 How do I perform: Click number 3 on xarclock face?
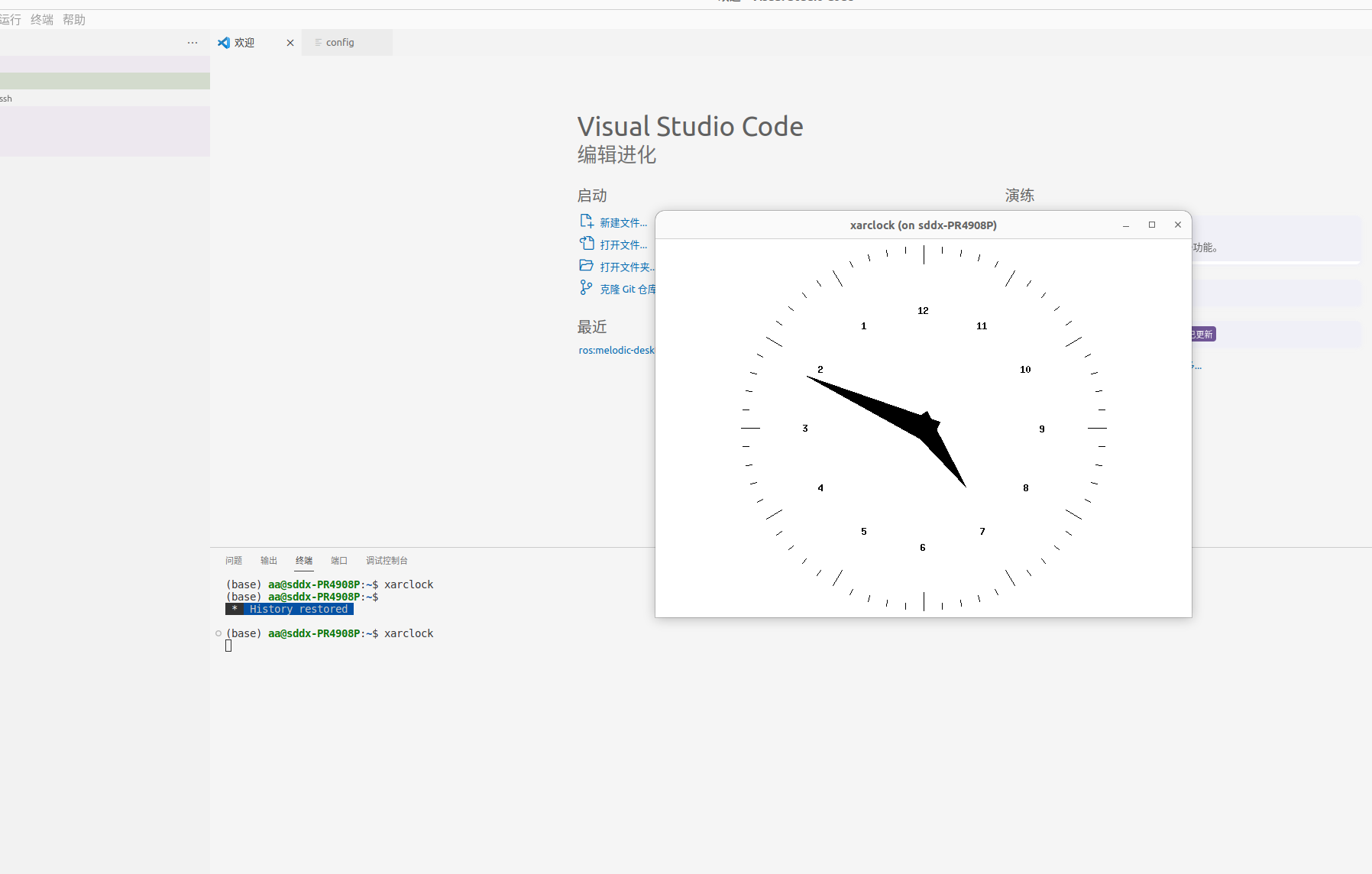pyautogui.click(x=805, y=429)
